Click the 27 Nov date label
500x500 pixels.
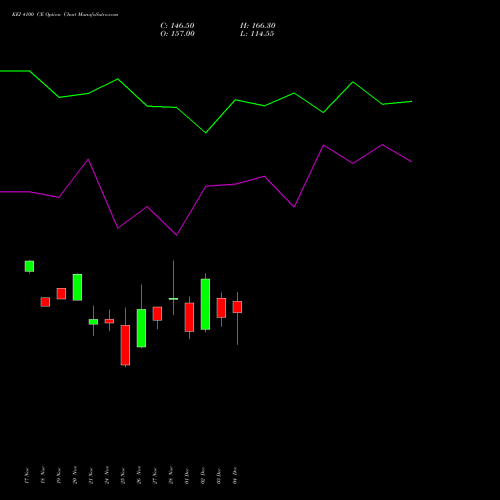[x=155, y=475]
